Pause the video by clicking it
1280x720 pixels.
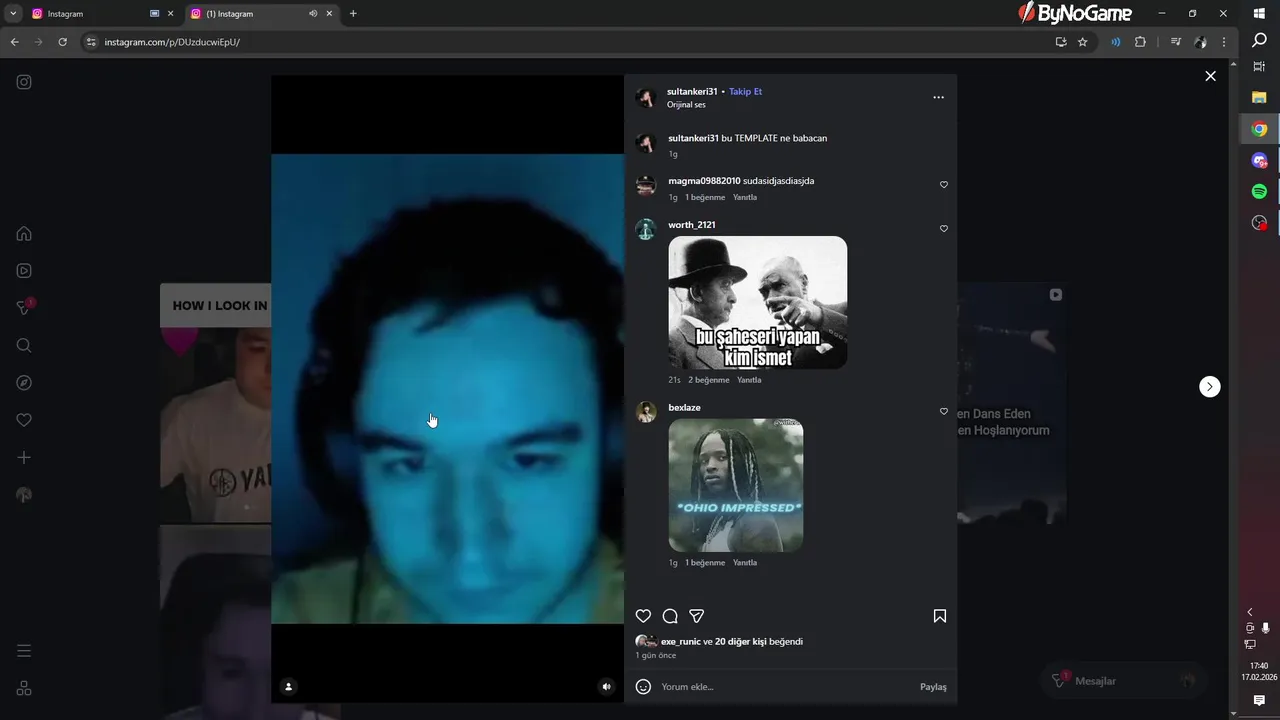pyautogui.click(x=447, y=389)
